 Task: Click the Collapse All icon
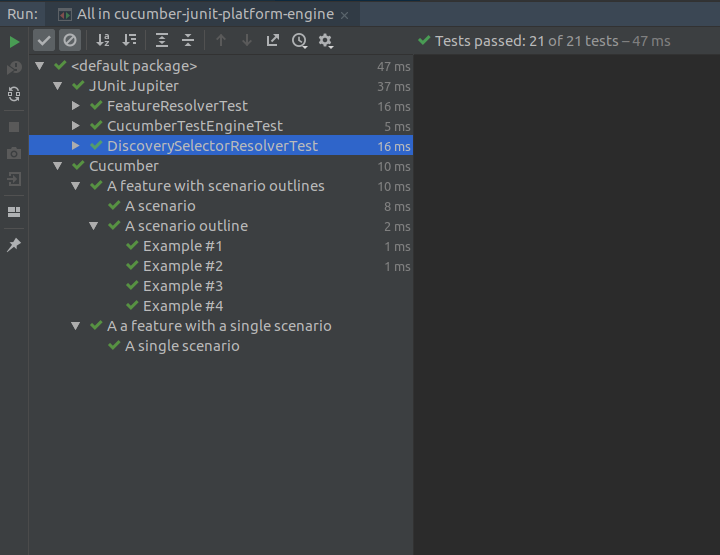(x=188, y=41)
